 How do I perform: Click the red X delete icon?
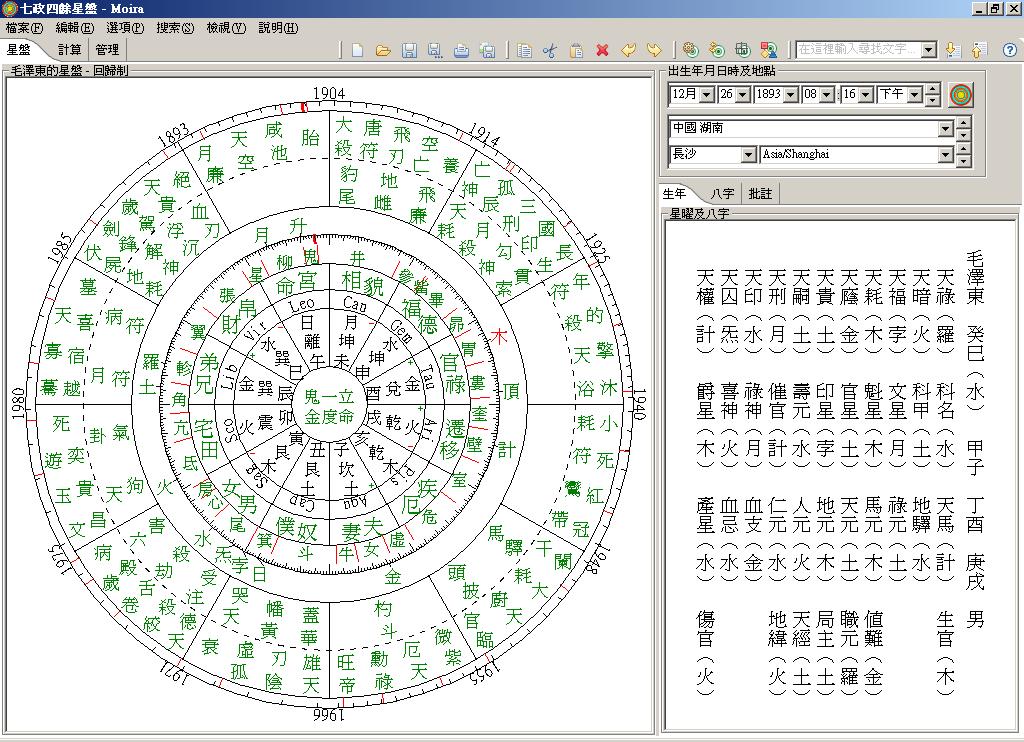[x=602, y=50]
